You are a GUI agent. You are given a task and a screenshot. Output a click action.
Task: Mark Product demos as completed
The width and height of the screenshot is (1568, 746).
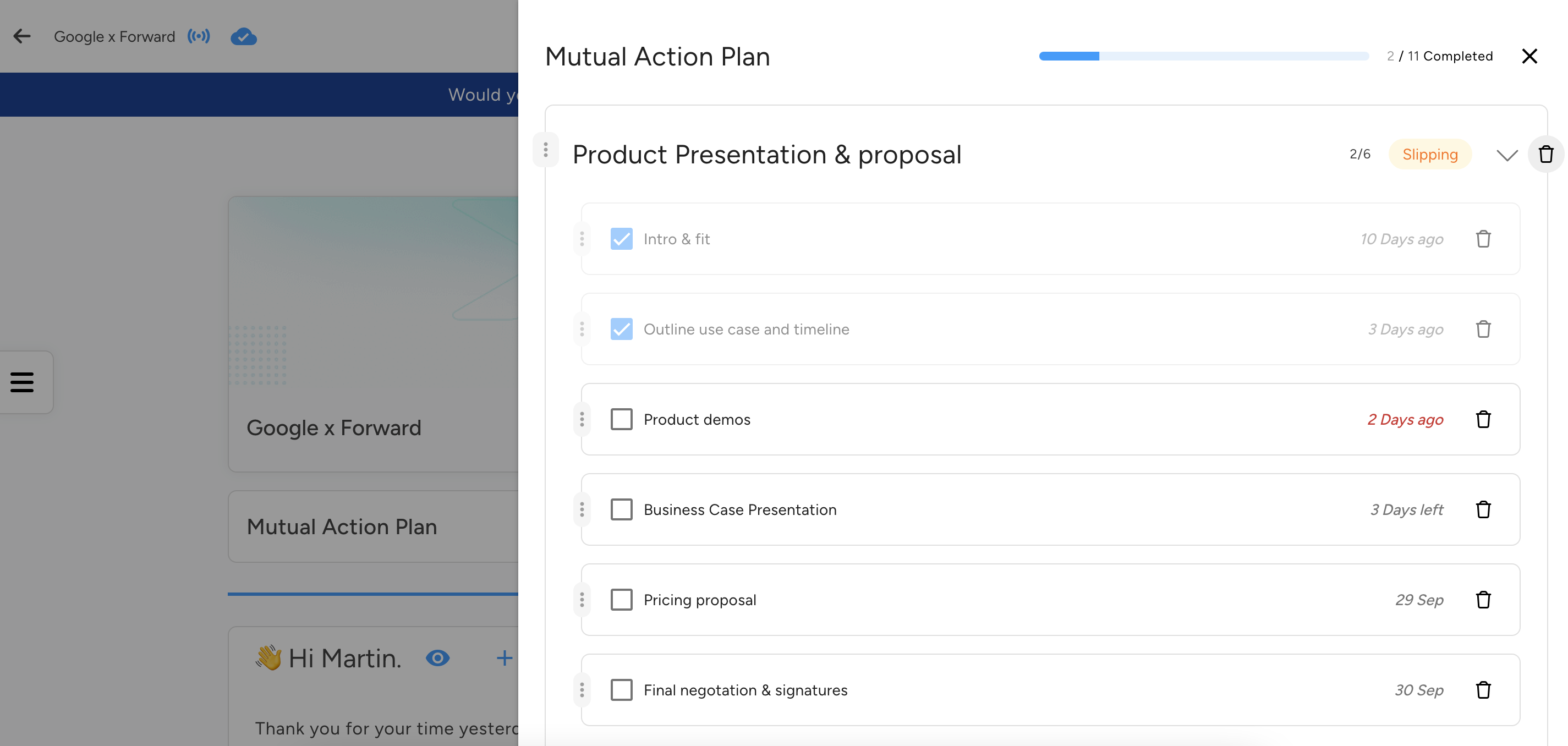click(x=622, y=419)
